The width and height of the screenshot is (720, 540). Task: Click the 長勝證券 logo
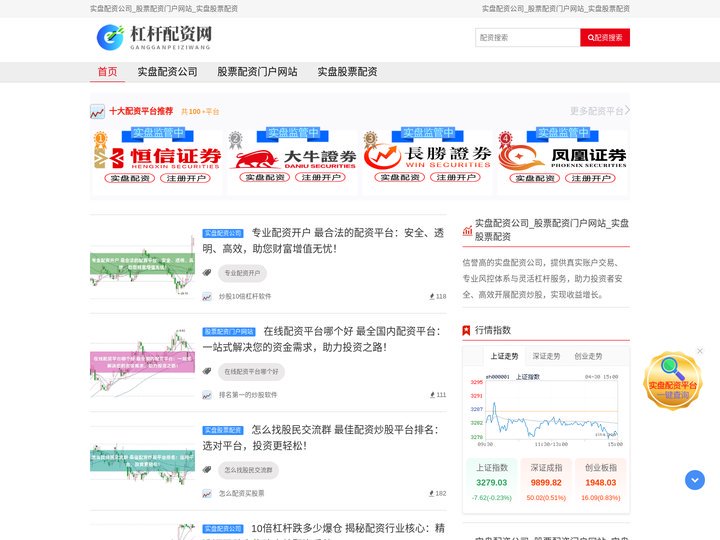tap(428, 157)
